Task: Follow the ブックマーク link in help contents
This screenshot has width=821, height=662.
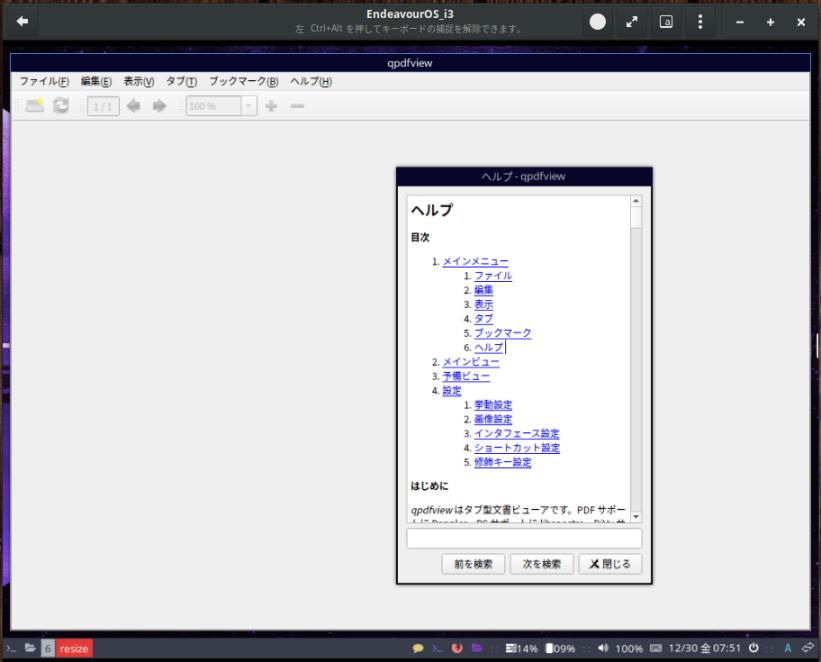Action: (x=503, y=333)
